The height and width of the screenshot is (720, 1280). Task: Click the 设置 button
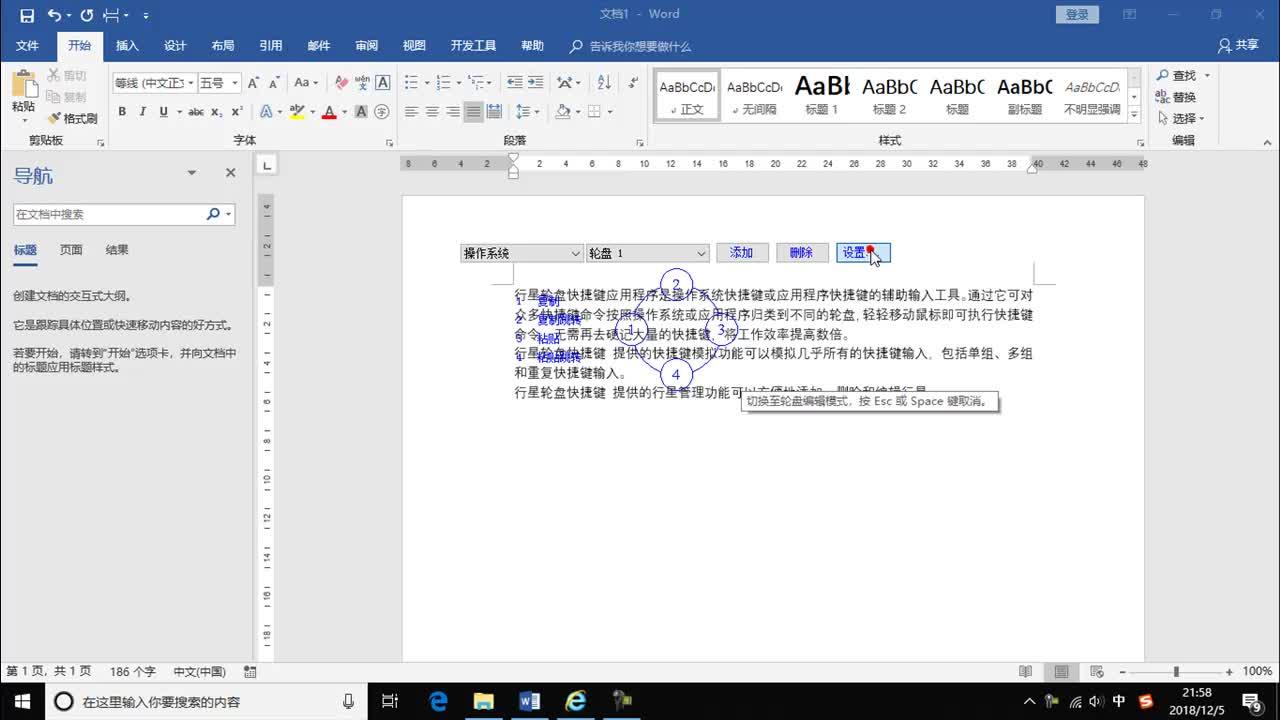coord(861,253)
